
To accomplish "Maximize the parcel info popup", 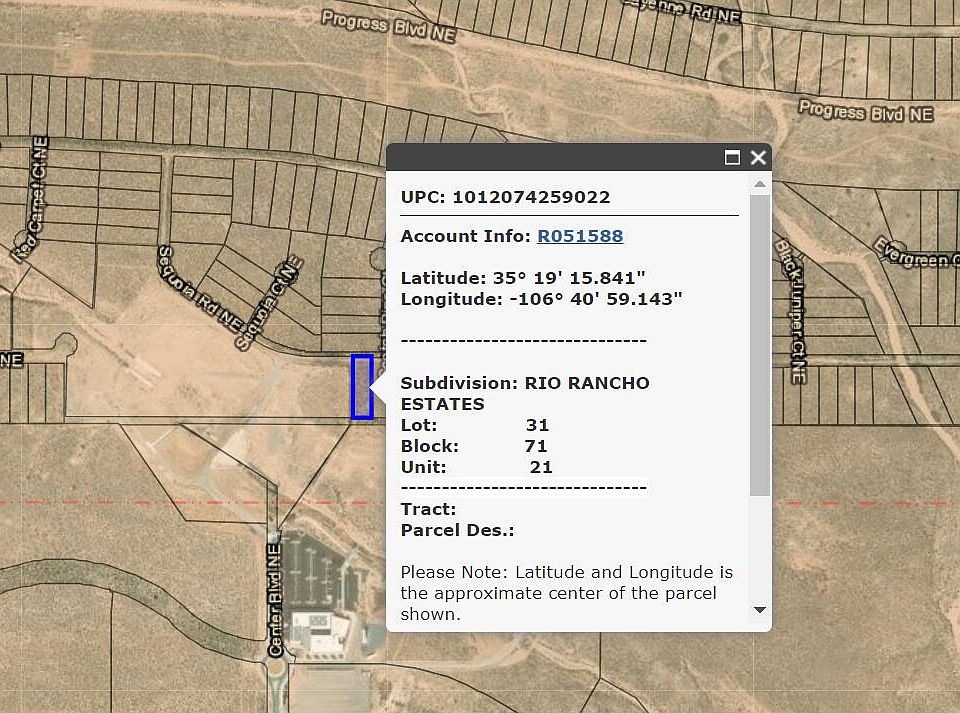I will 732,158.
